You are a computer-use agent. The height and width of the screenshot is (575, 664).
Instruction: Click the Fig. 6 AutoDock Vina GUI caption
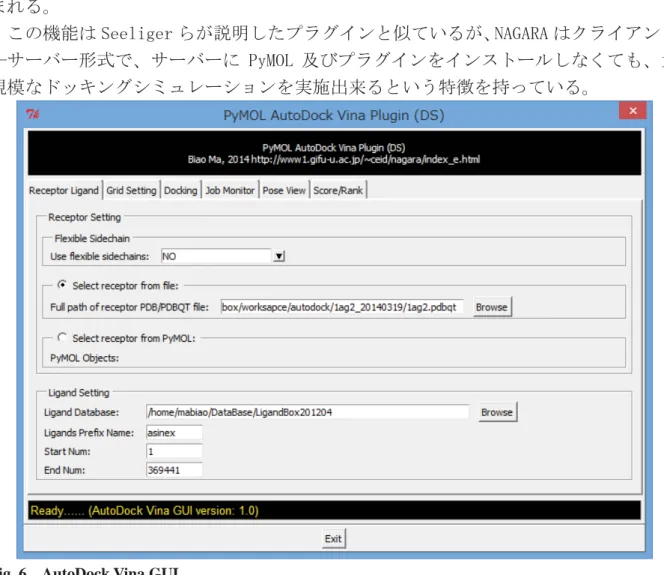coord(90,570)
